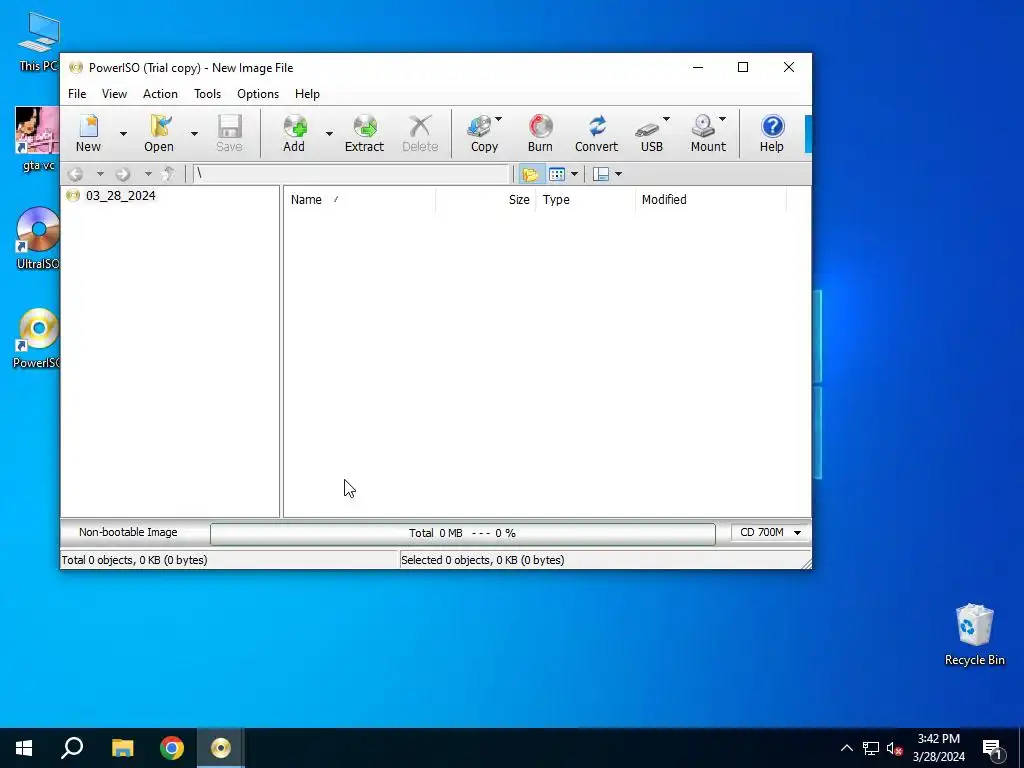Click the PowerISO taskbar icon
Screen dimensions: 1024x768
coord(221,748)
